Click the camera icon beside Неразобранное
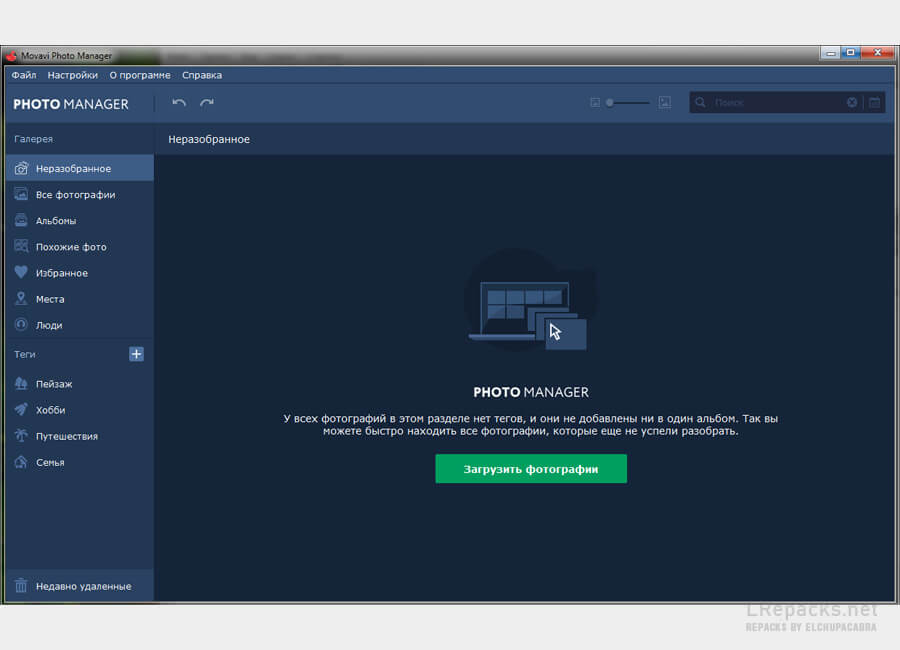 (x=21, y=168)
